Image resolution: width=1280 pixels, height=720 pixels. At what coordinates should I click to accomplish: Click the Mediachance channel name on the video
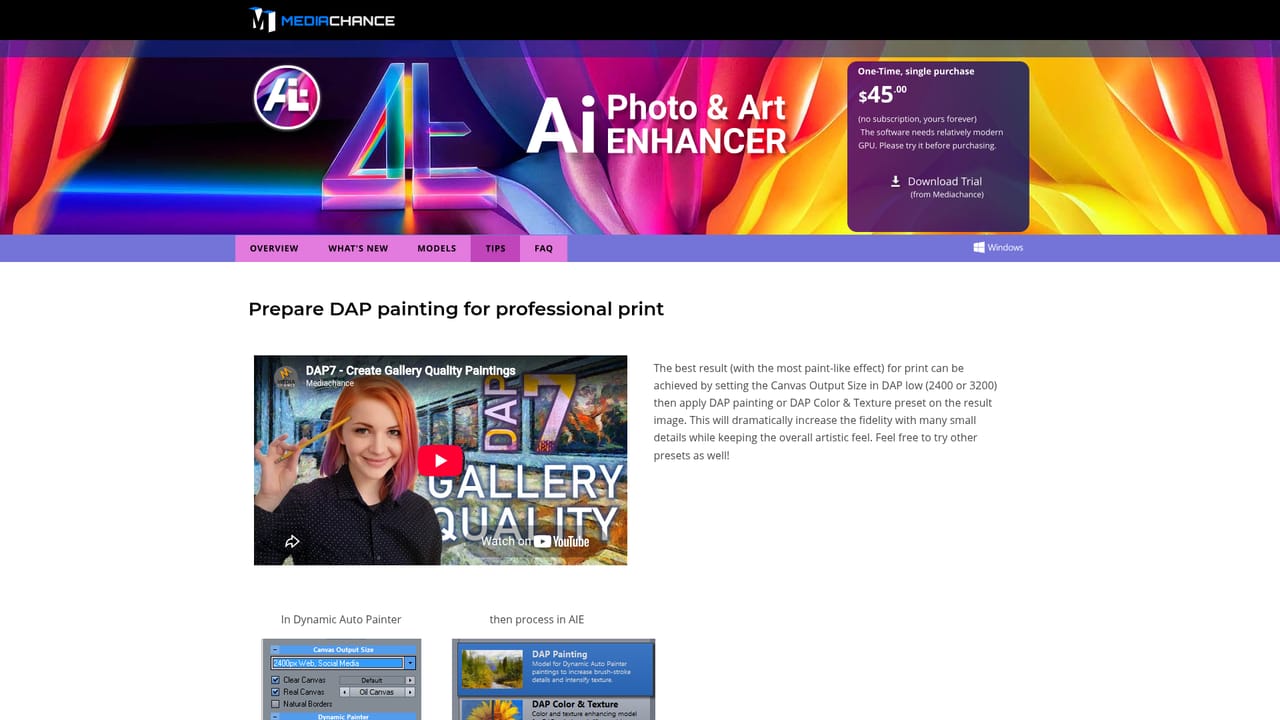click(330, 383)
